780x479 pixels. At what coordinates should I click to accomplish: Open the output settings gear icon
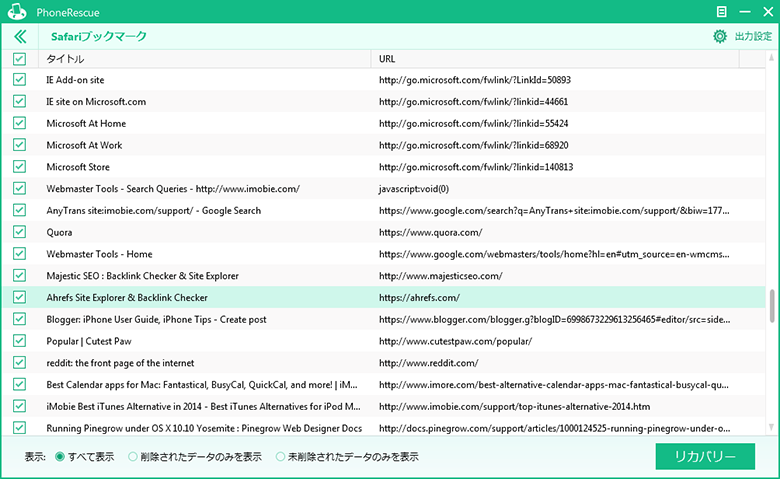719,36
